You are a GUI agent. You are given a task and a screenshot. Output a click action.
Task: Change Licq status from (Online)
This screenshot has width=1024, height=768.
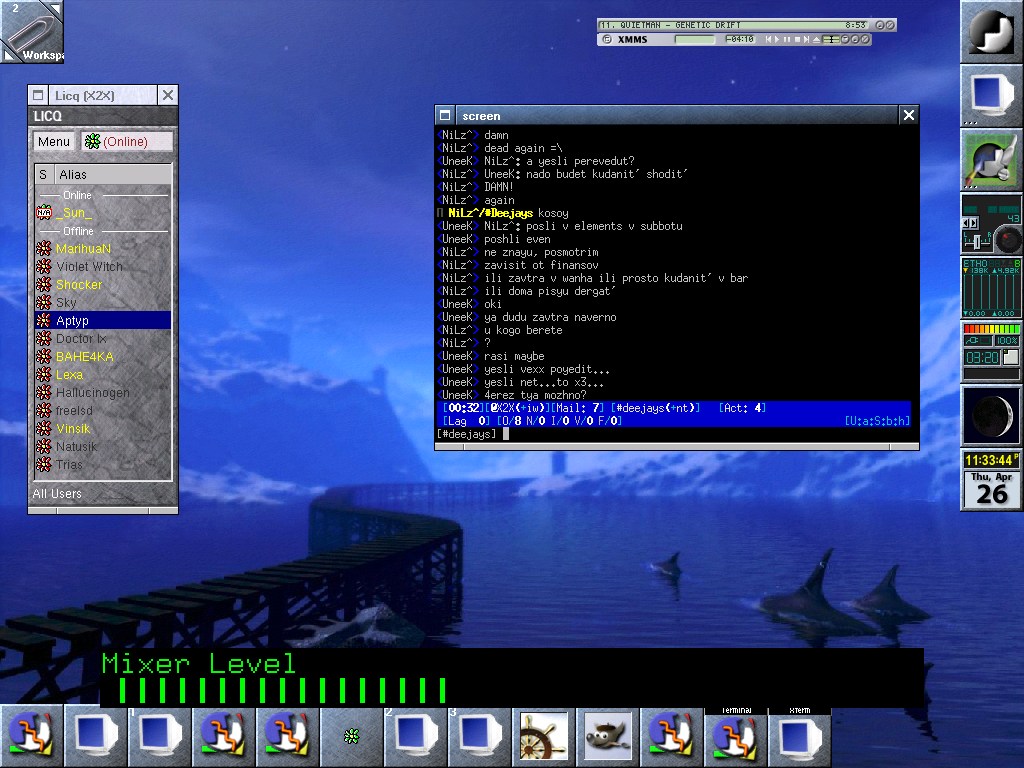point(127,141)
